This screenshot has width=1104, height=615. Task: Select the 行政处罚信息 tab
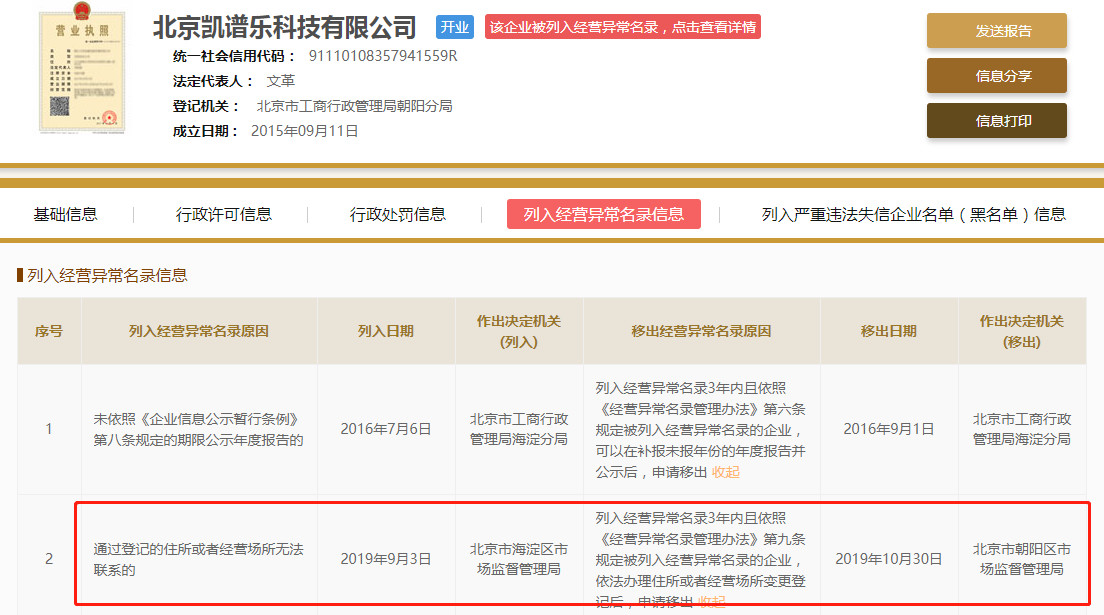pyautogui.click(x=398, y=214)
